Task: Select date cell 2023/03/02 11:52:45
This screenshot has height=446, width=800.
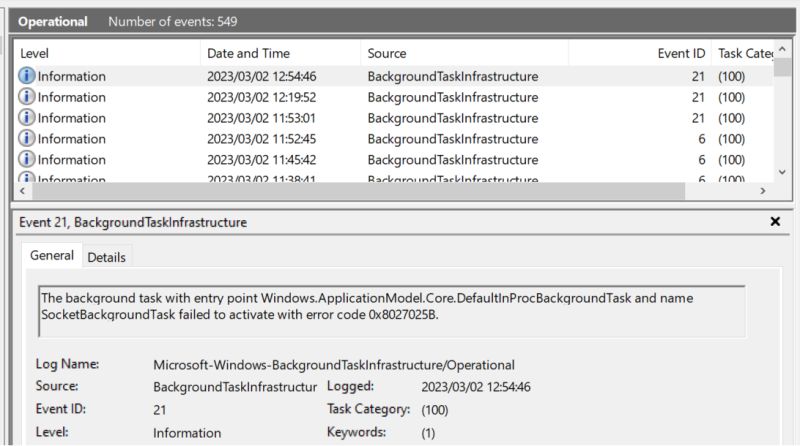Action: 262,139
